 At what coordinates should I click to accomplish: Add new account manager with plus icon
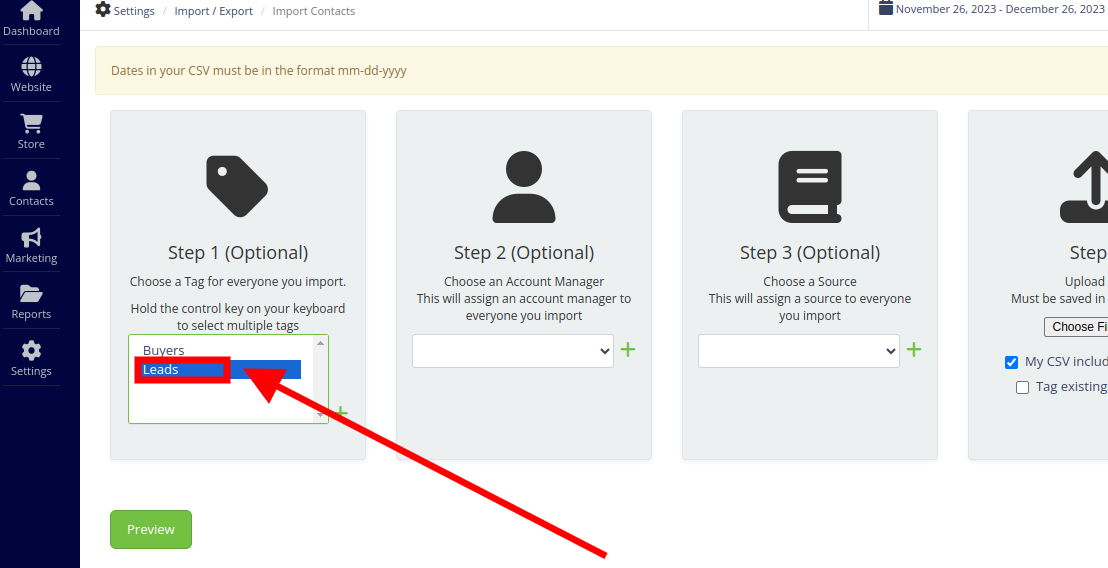click(628, 349)
